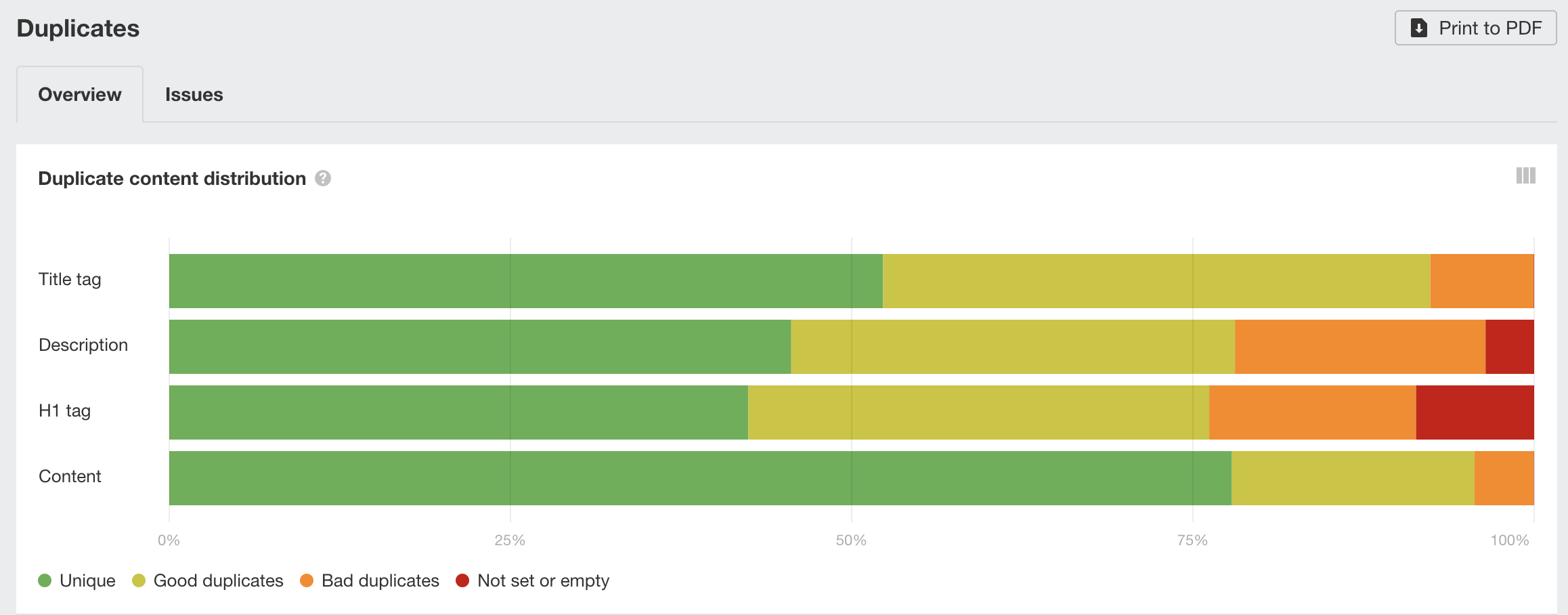
Task: Switch to the Issues tab
Action: click(194, 94)
